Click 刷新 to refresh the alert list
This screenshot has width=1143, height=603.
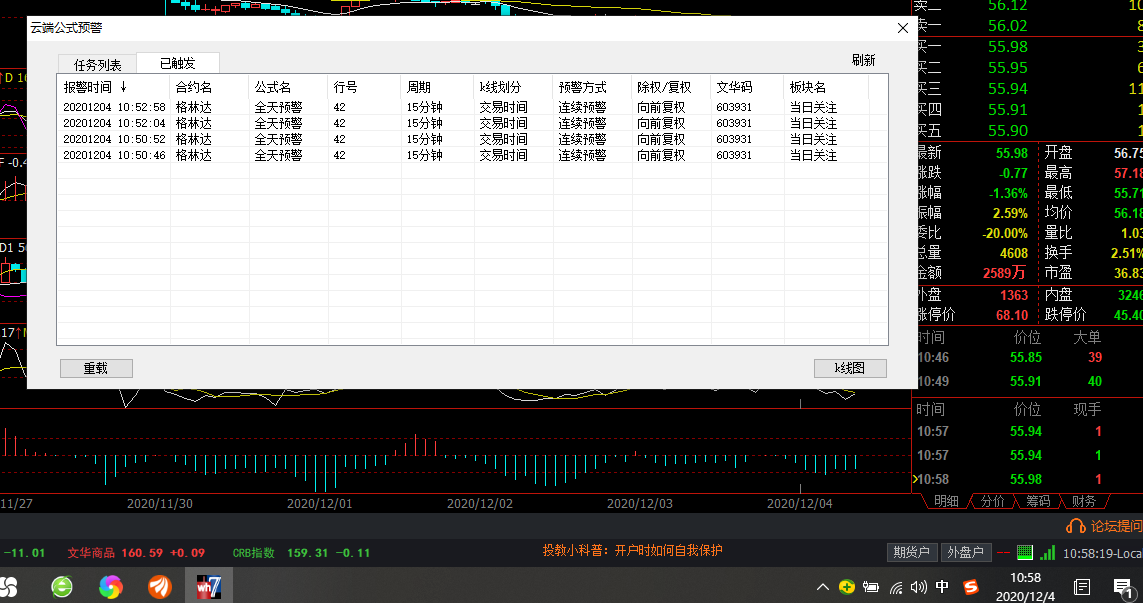(x=863, y=60)
